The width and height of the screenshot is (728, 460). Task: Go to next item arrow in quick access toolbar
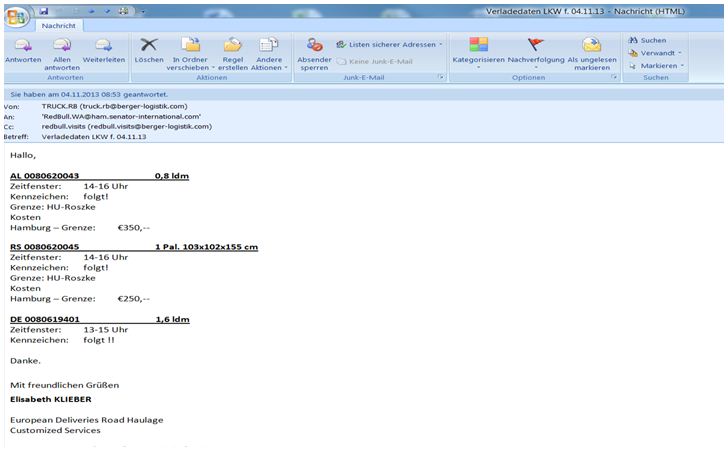pos(107,12)
